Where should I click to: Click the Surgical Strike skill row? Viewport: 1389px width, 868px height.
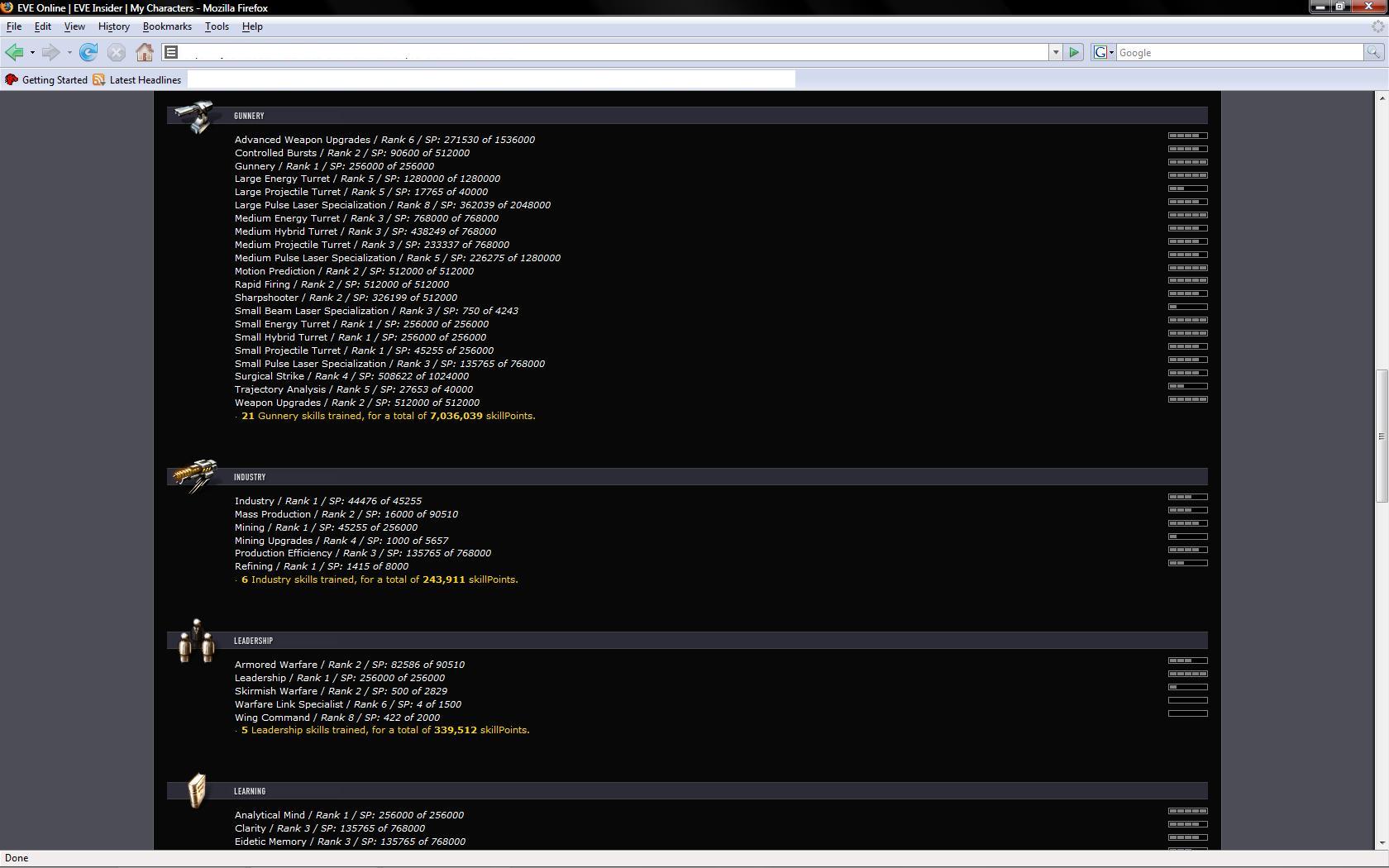click(x=351, y=376)
